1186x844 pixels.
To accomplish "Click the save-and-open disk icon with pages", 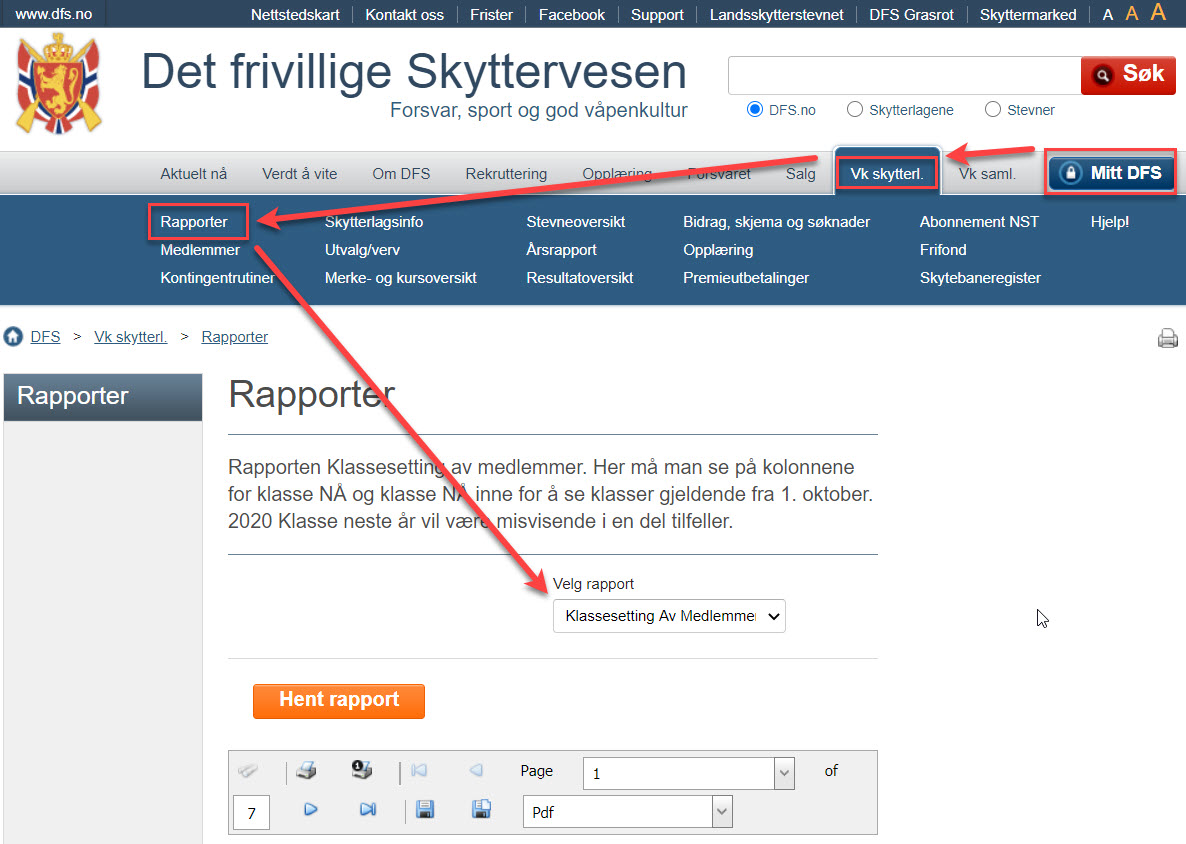I will pyautogui.click(x=481, y=809).
